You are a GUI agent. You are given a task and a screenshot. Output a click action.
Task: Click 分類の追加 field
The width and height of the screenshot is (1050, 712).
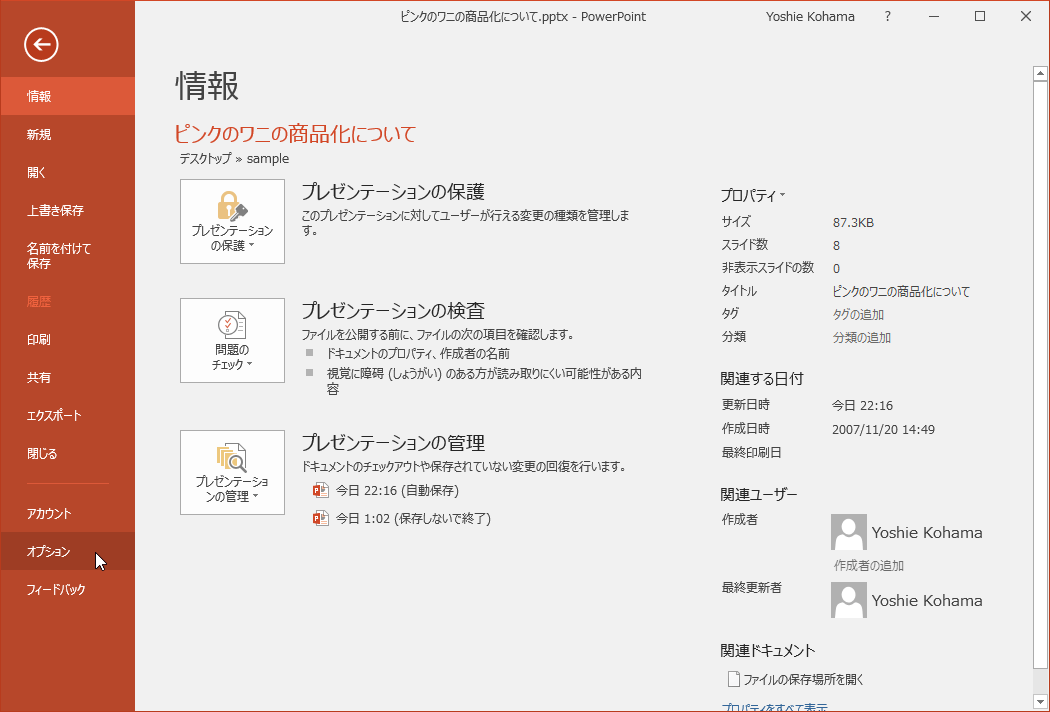click(862, 338)
